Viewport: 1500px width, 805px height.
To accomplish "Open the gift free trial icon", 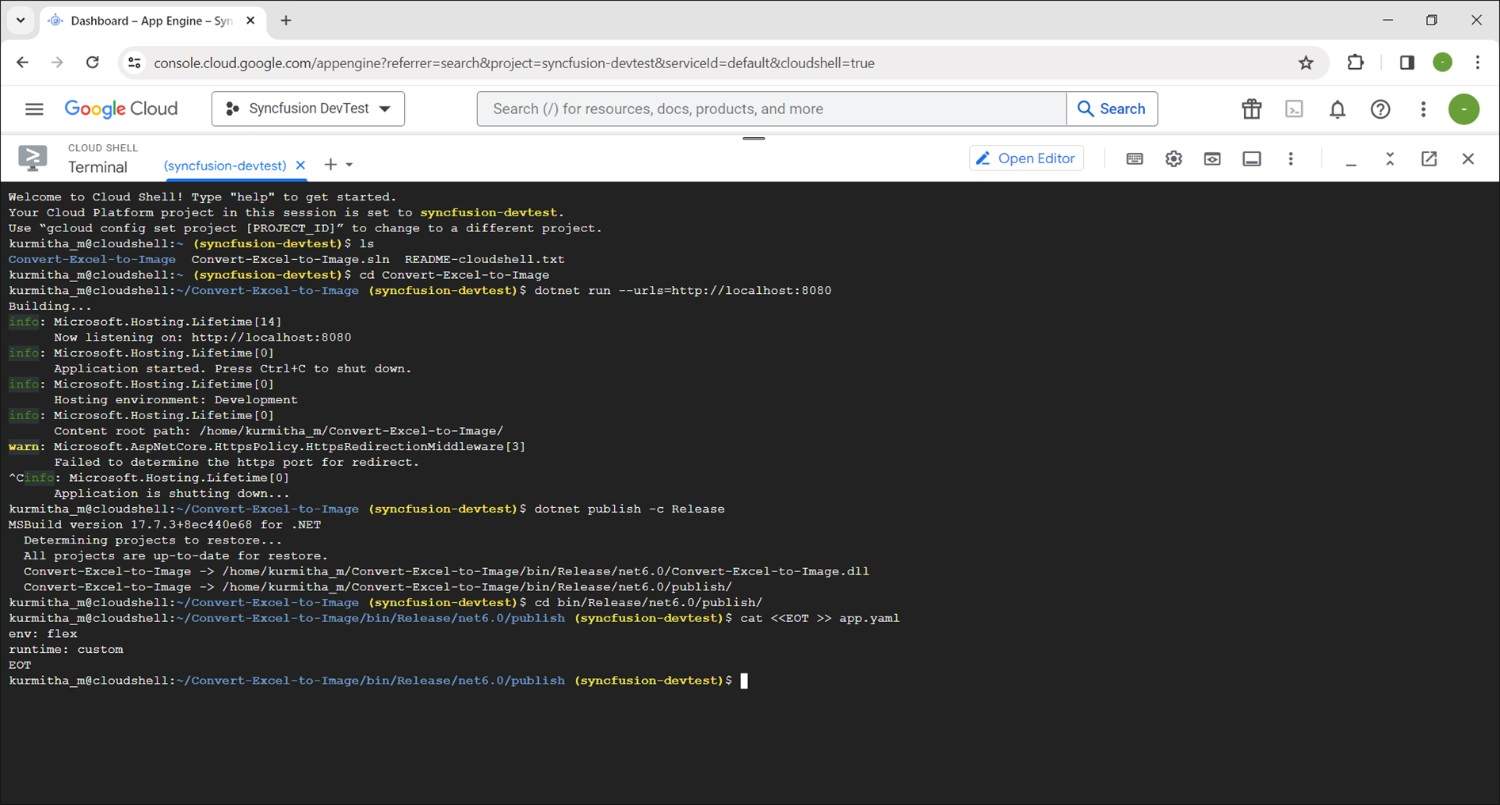I will (1251, 109).
